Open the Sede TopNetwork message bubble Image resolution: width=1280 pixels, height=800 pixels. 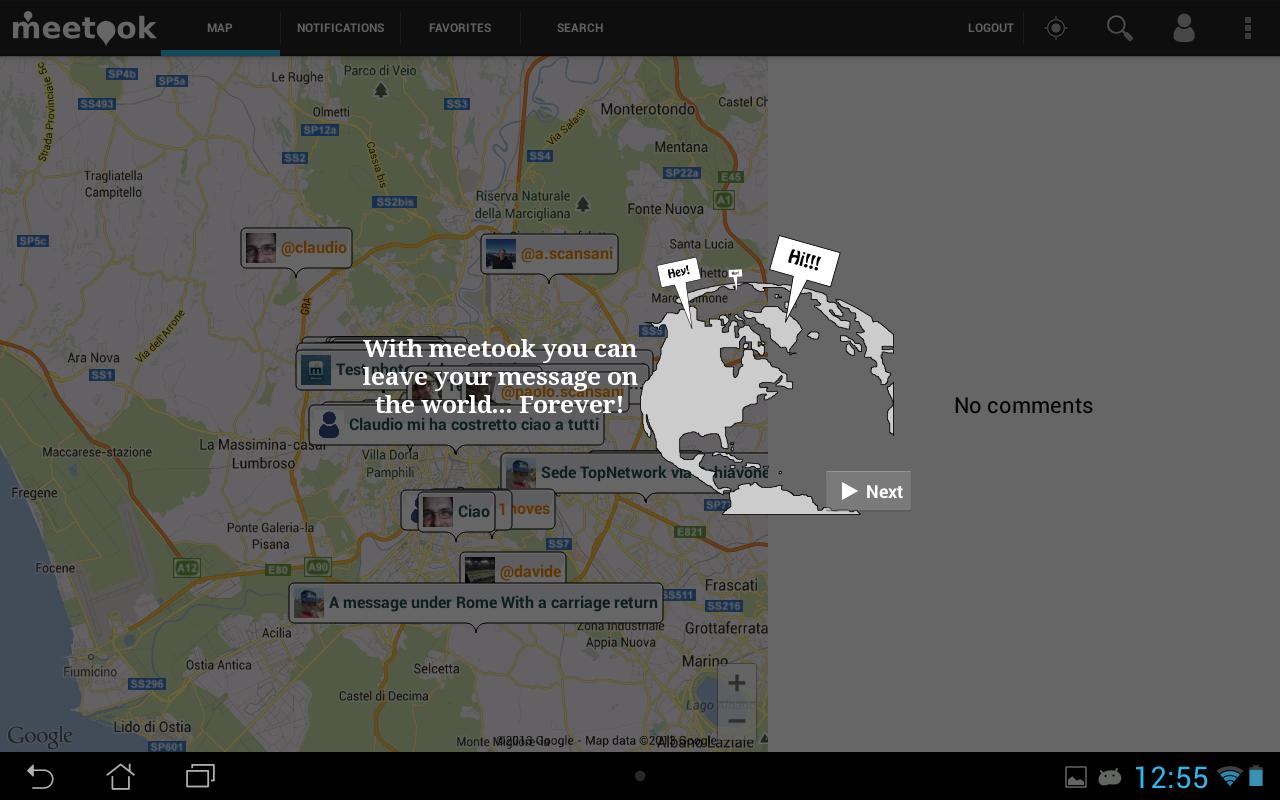tap(634, 473)
